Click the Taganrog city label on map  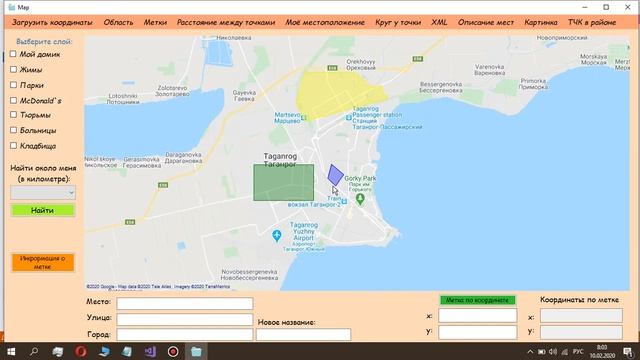pos(280,160)
